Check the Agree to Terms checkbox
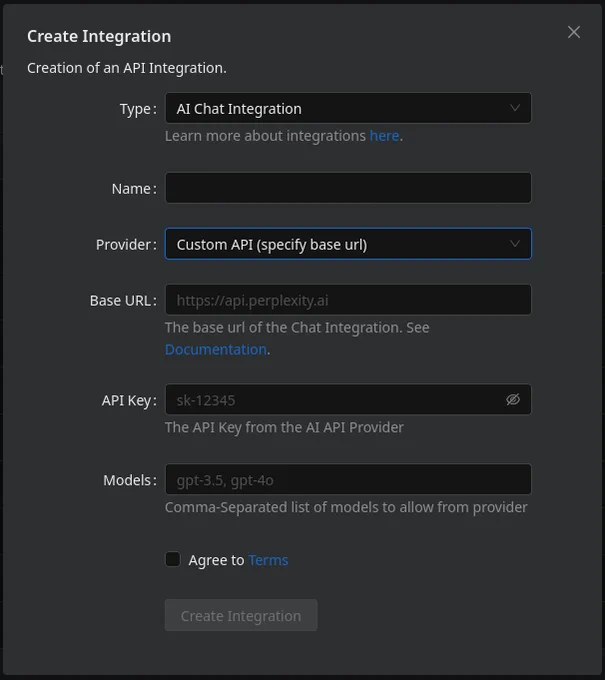605x680 pixels. tap(173, 559)
